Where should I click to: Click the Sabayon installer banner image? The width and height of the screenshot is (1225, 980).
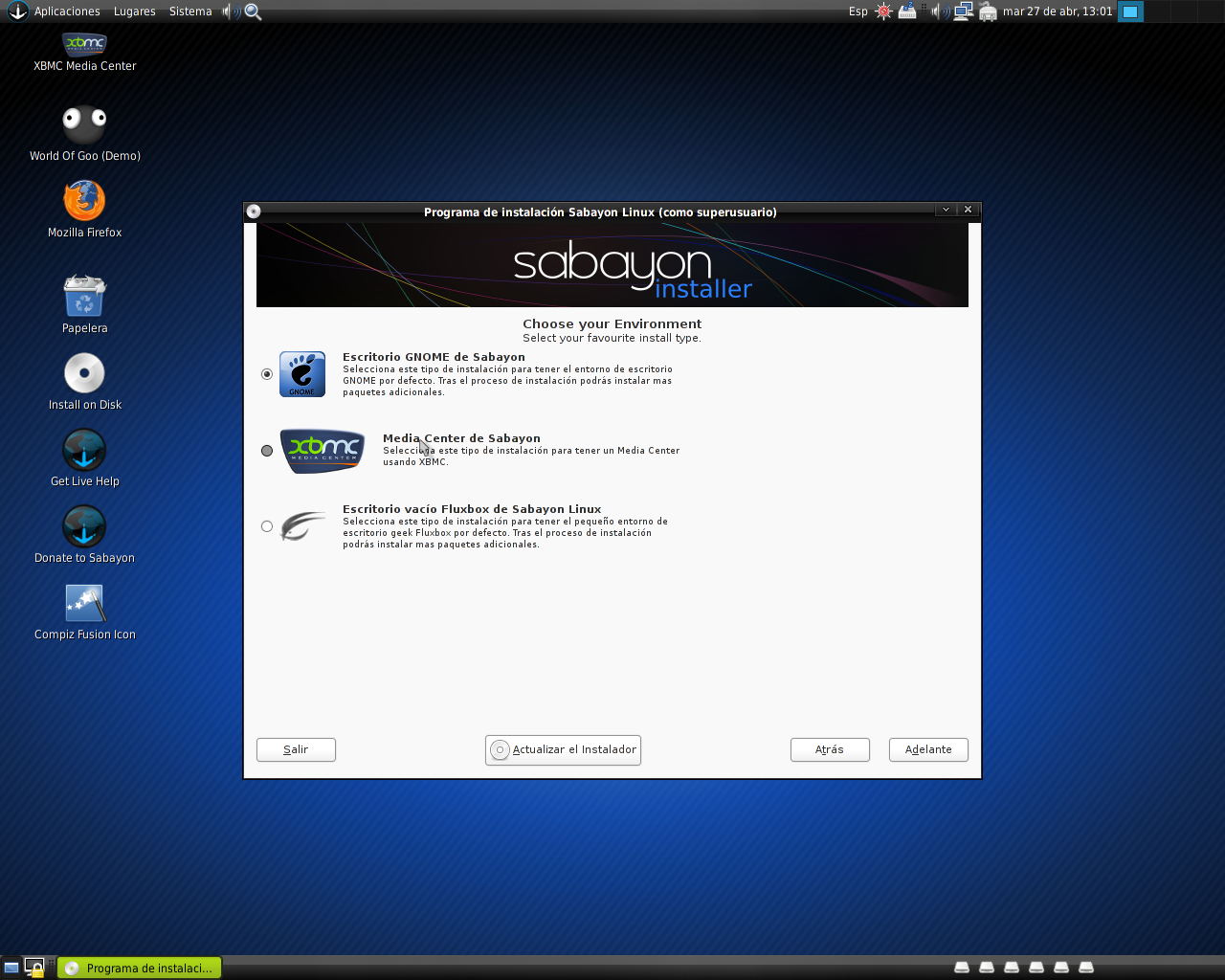(612, 265)
